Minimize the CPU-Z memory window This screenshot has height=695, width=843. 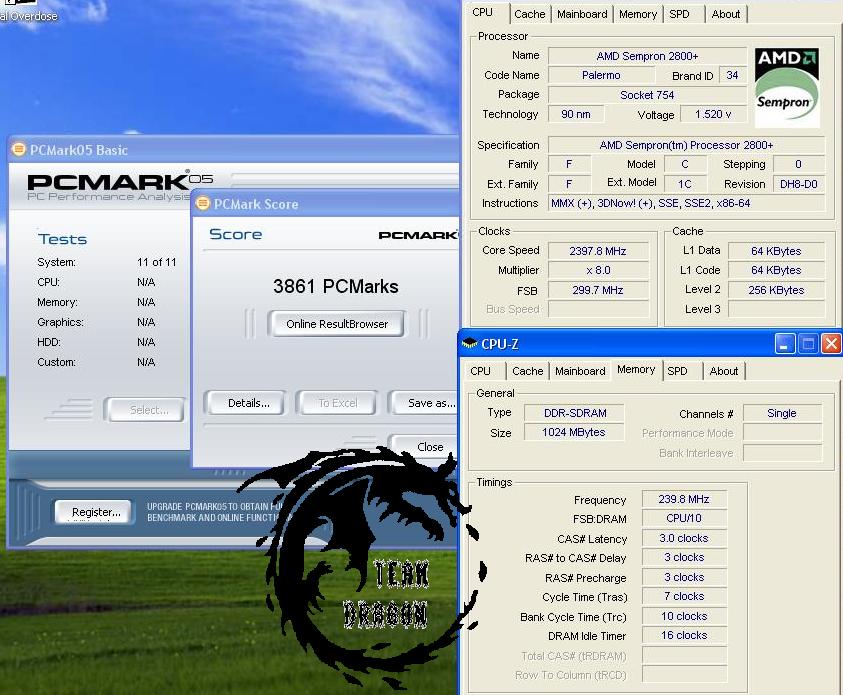click(x=785, y=343)
